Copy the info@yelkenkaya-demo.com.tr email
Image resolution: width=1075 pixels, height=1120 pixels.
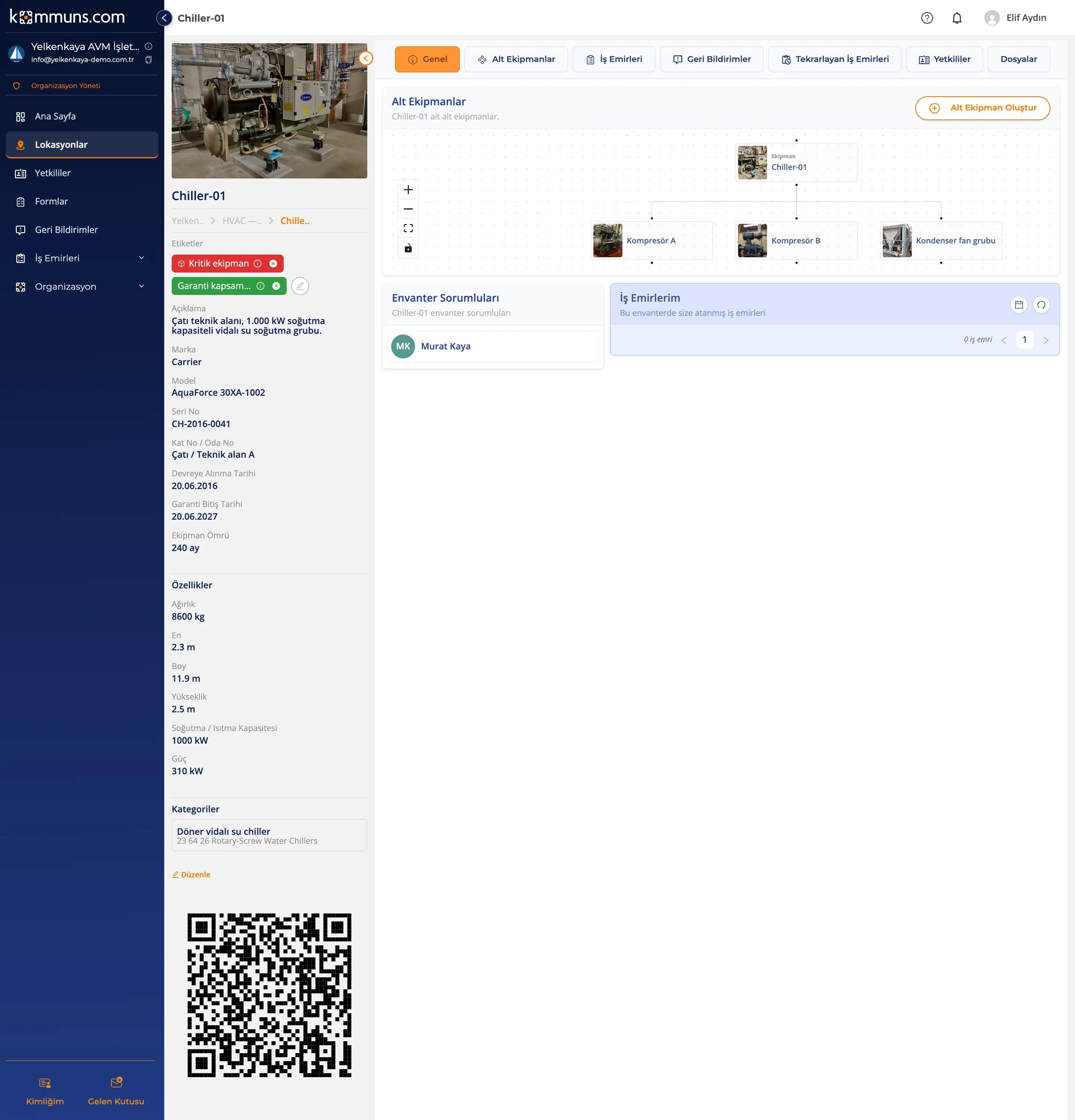tap(149, 60)
